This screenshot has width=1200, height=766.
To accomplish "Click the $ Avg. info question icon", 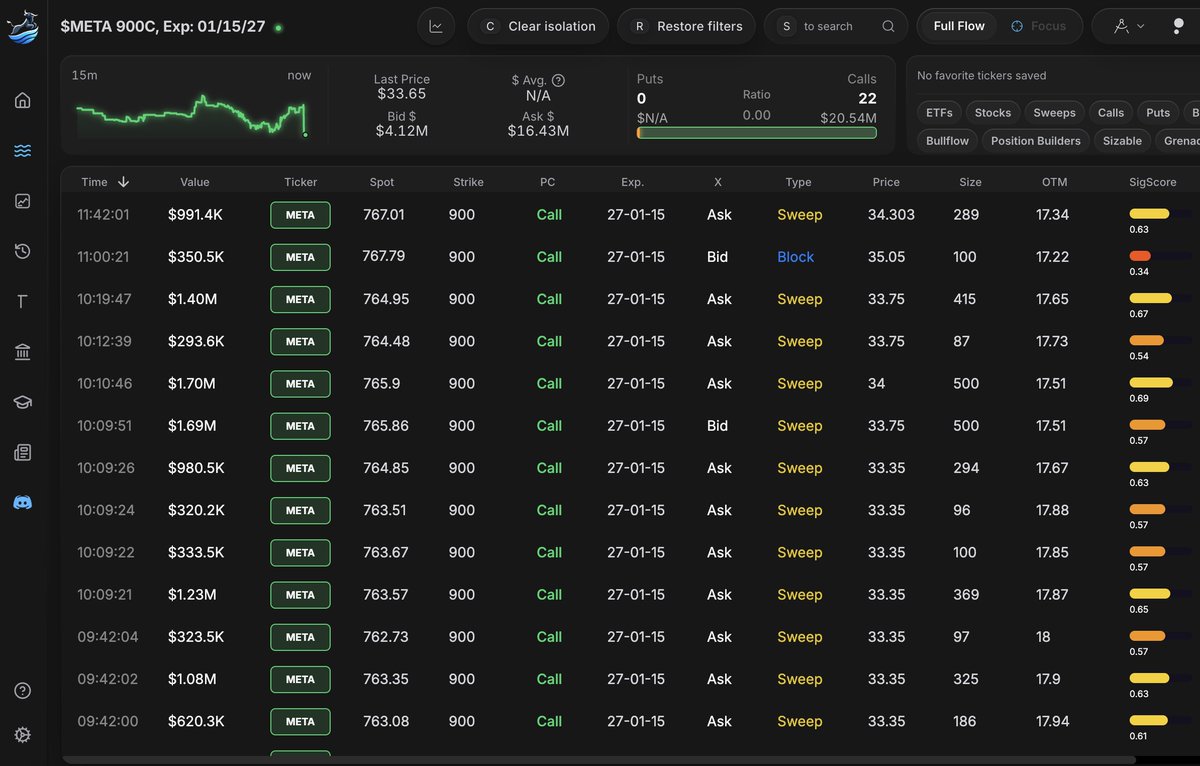I will point(558,80).
